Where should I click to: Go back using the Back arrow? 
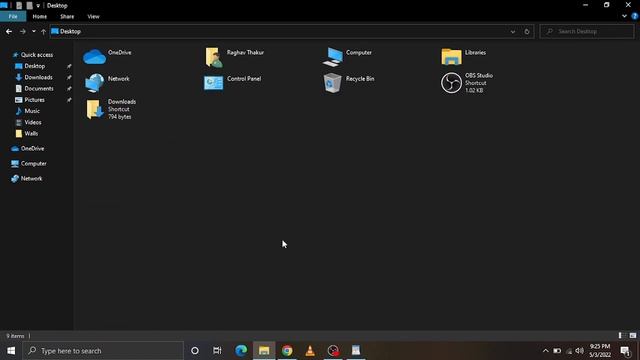tap(9, 31)
